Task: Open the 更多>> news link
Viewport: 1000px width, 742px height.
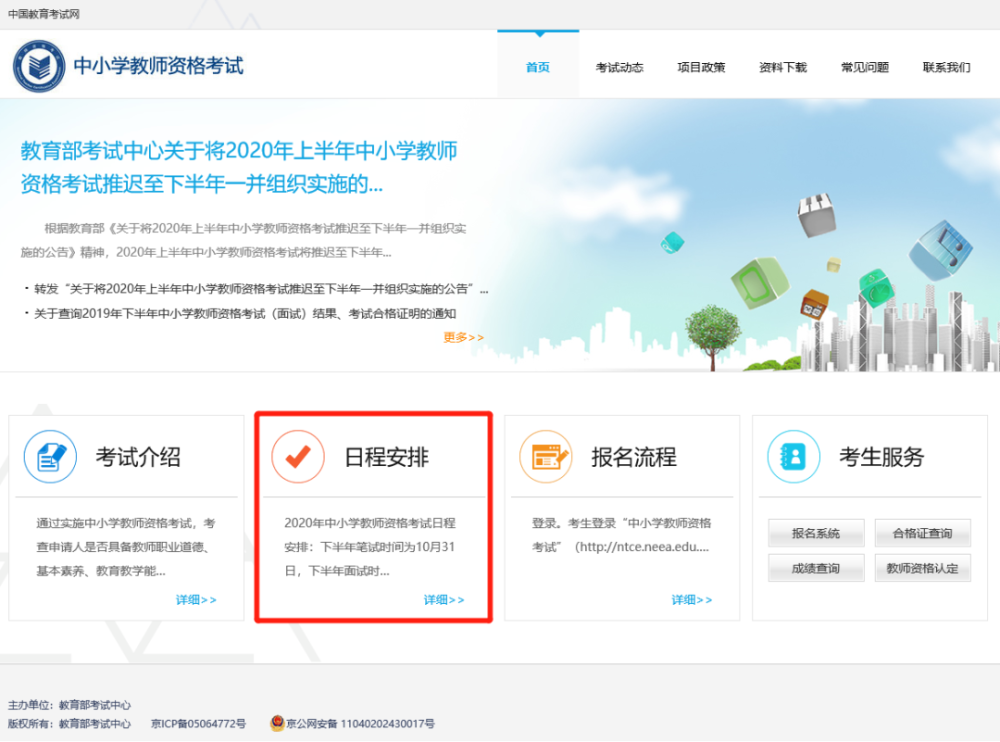Action: (464, 338)
